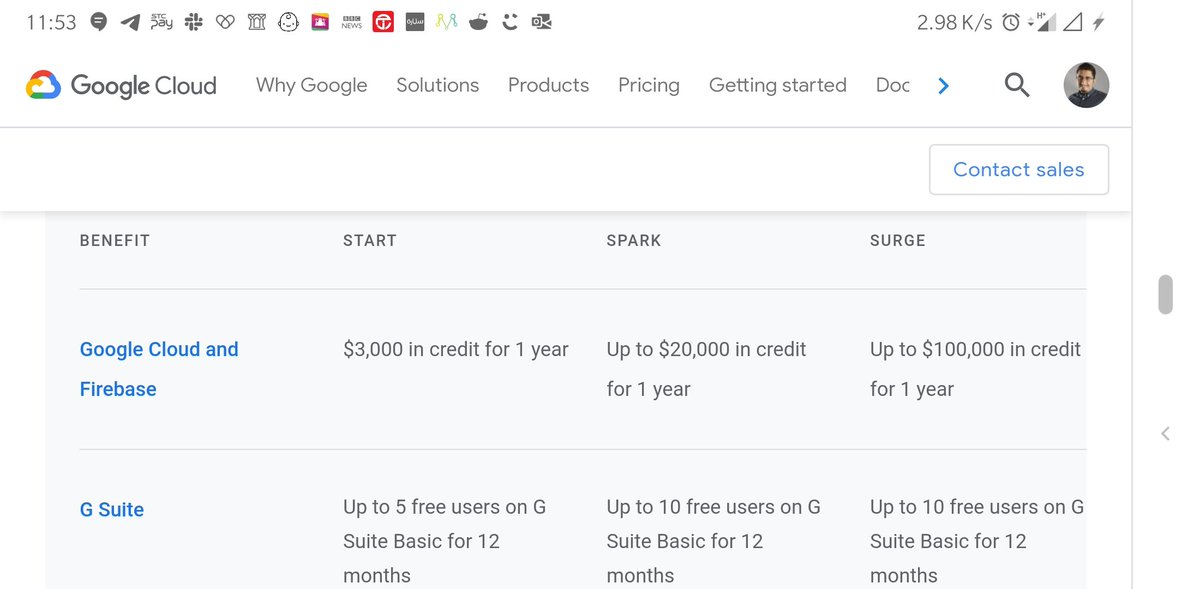Viewport: 1200px width, 589px height.
Task: Expand more nav items with blue arrow
Action: (943, 86)
